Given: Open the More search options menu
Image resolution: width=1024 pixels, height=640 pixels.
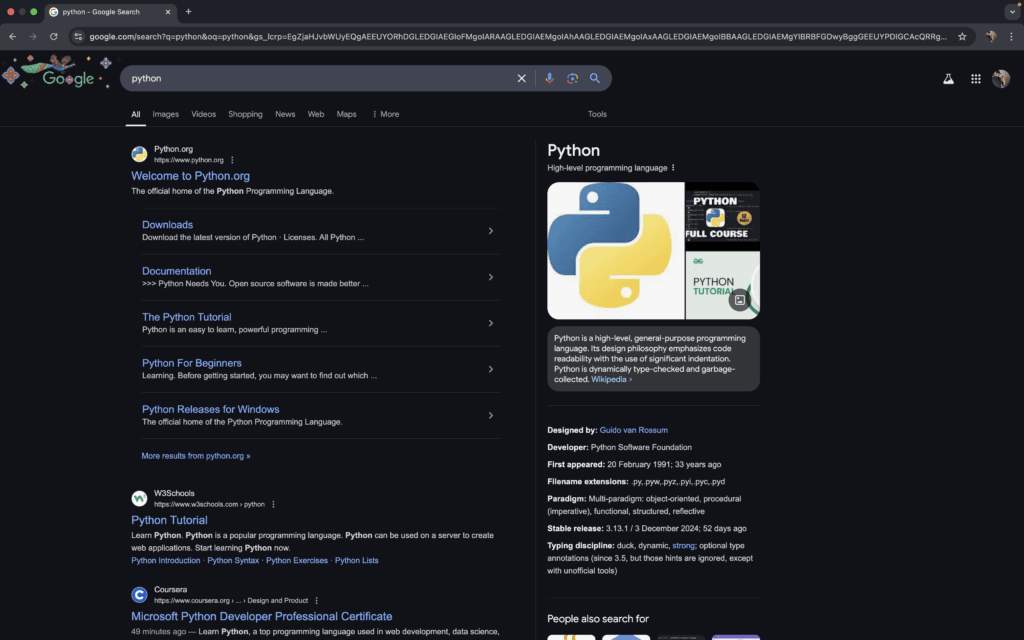Looking at the screenshot, I should click(385, 114).
